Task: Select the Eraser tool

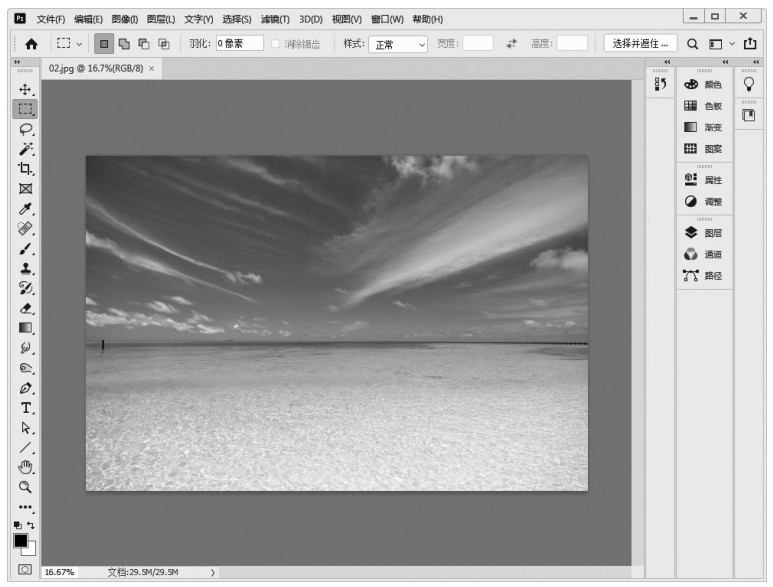Action: click(x=25, y=308)
